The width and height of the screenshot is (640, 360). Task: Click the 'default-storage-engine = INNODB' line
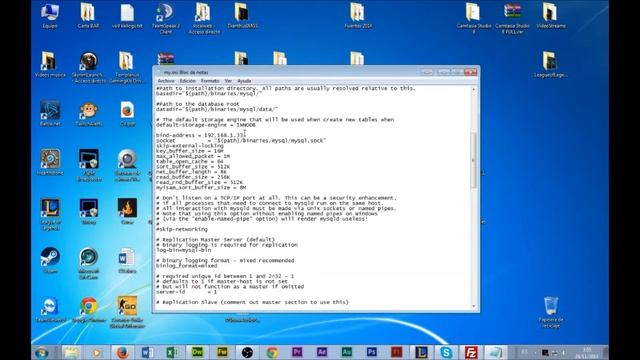pos(206,124)
